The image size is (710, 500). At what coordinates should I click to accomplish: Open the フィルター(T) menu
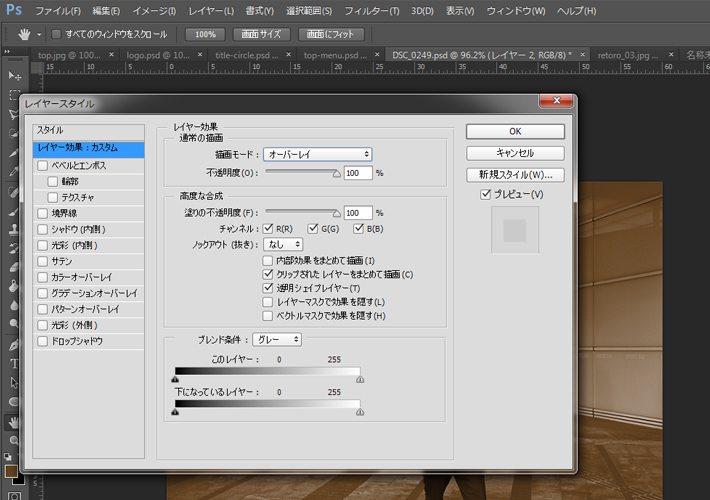click(x=372, y=10)
